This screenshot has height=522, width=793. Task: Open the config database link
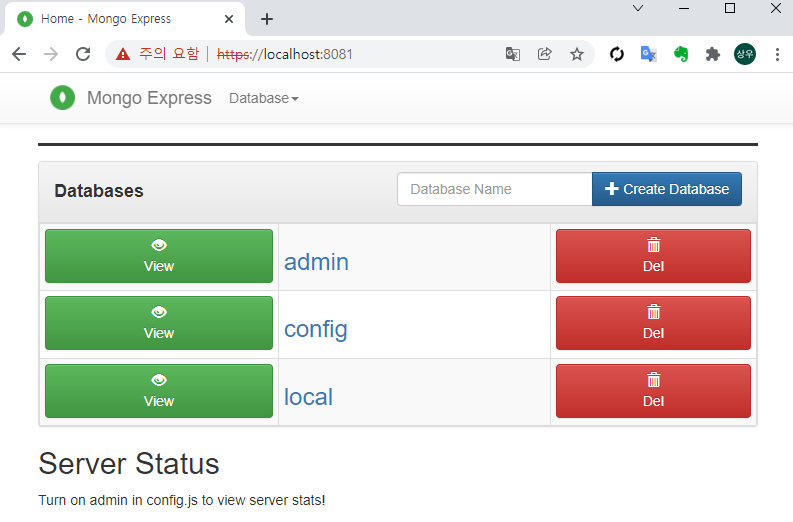coord(316,330)
